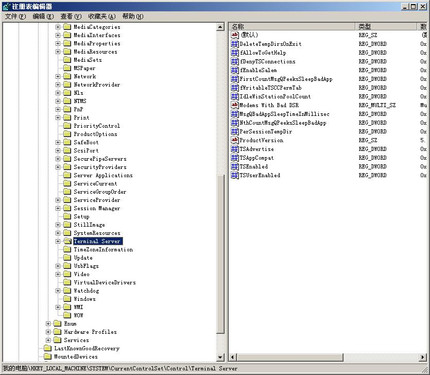430x375 pixels.
Task: Click the ProductVersion string value icon
Action: [235, 140]
